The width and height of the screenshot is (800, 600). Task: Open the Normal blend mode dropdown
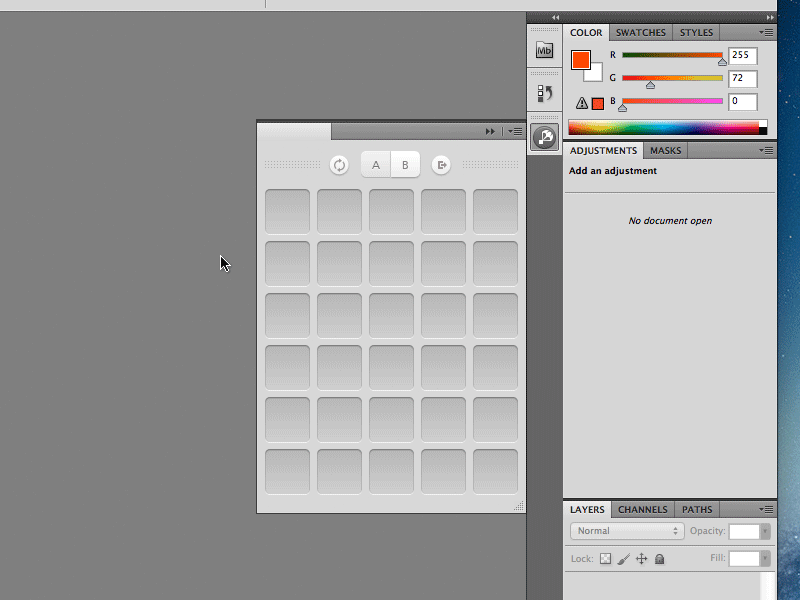pos(626,531)
